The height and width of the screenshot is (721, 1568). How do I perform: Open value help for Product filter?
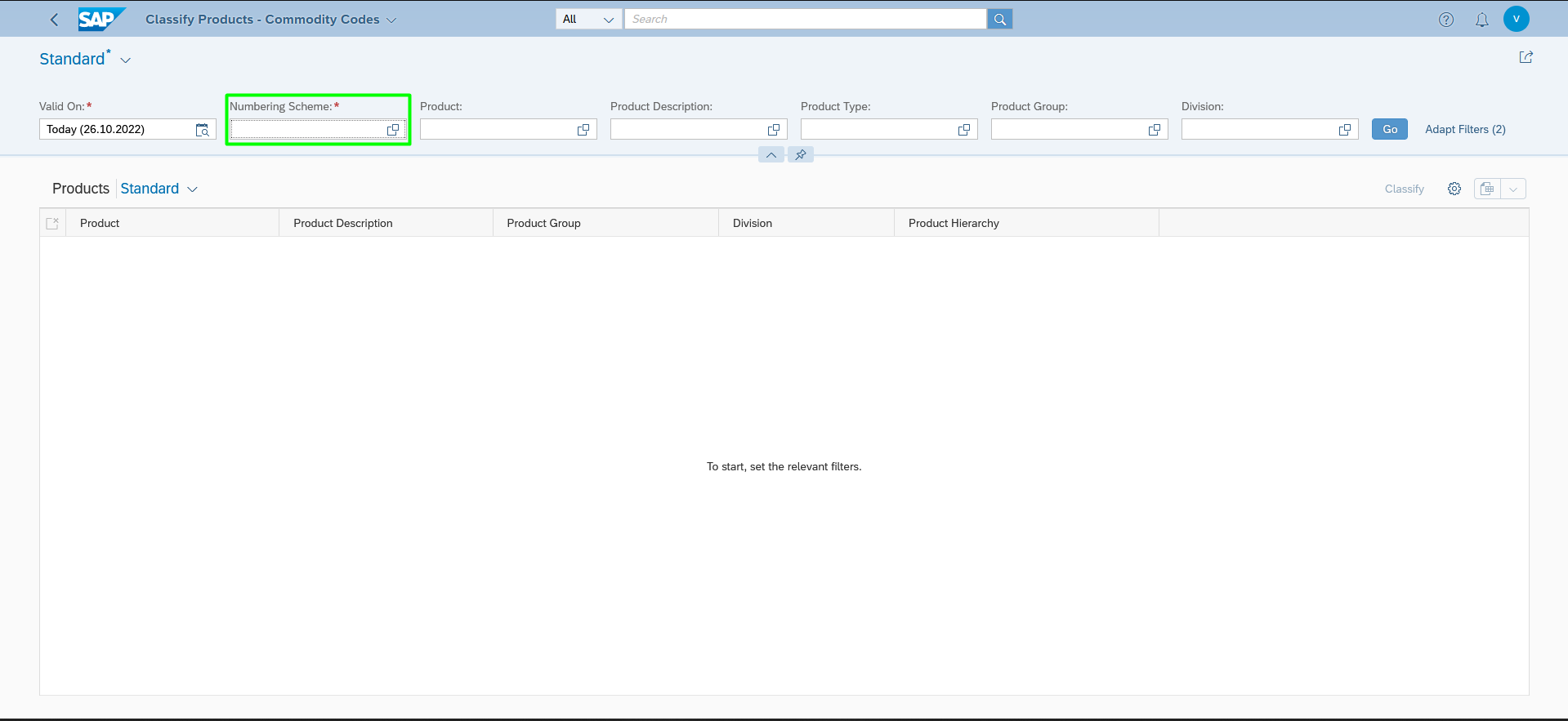coord(583,129)
